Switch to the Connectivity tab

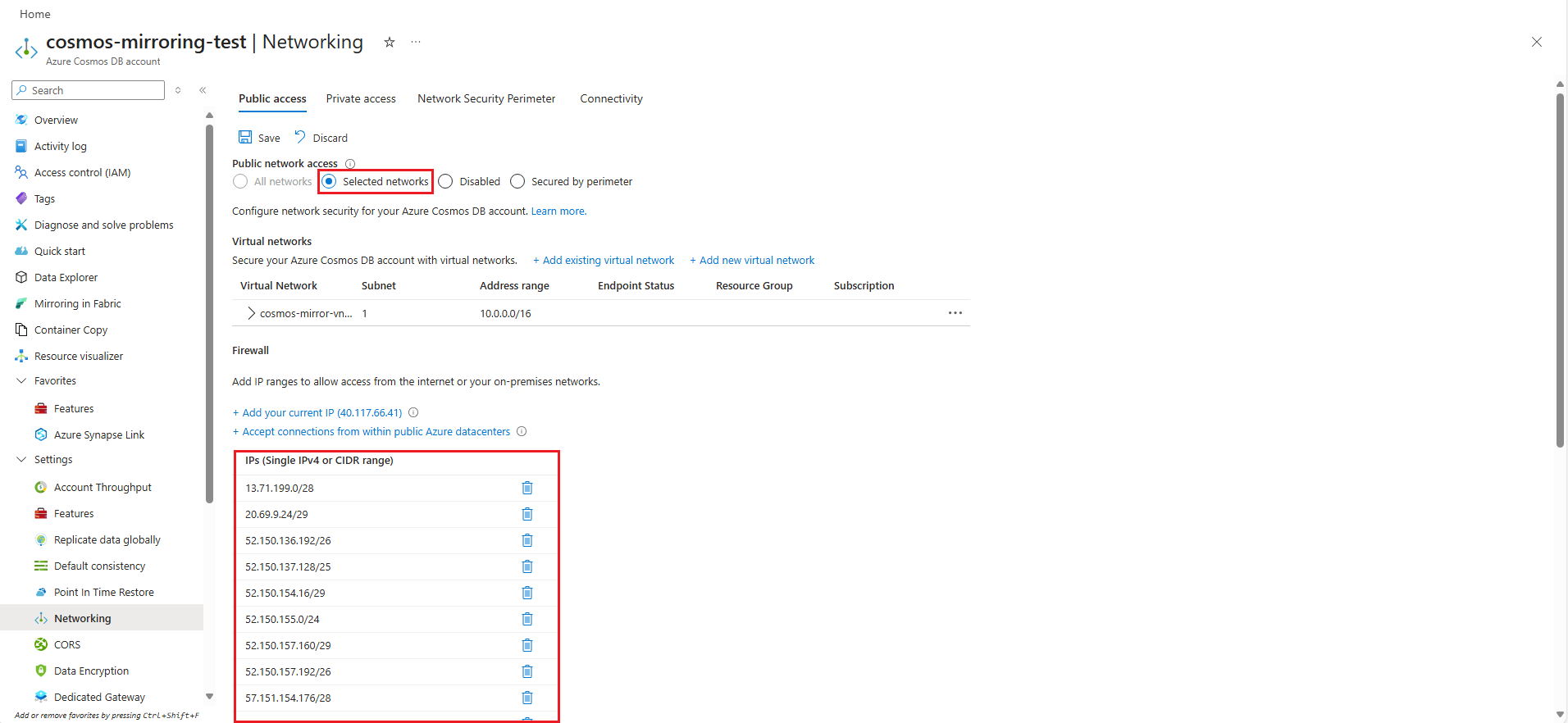click(611, 98)
